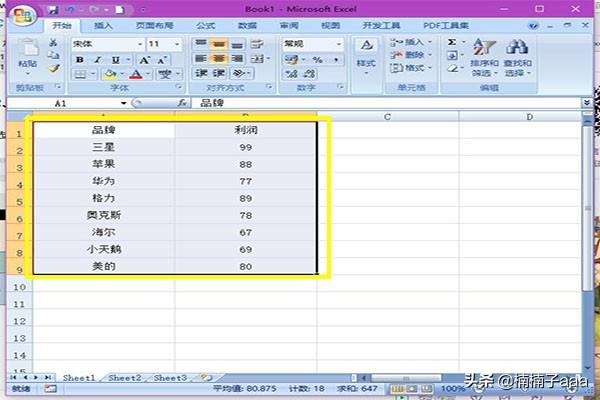Click the AutoSum sigma icon
Screen dimensions: 600x400
tap(452, 42)
